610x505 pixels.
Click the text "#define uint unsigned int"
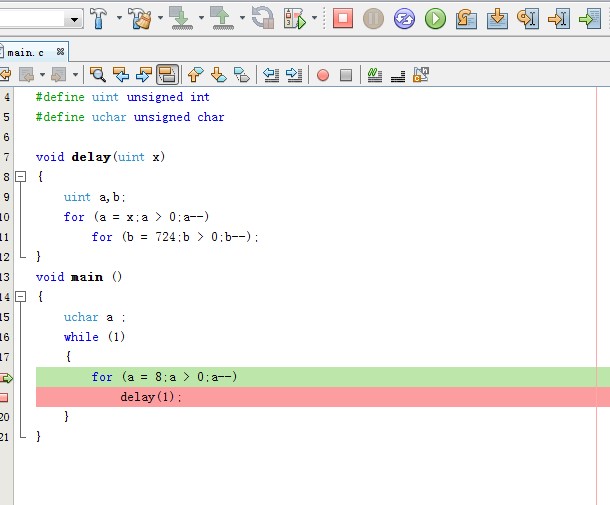click(x=123, y=97)
